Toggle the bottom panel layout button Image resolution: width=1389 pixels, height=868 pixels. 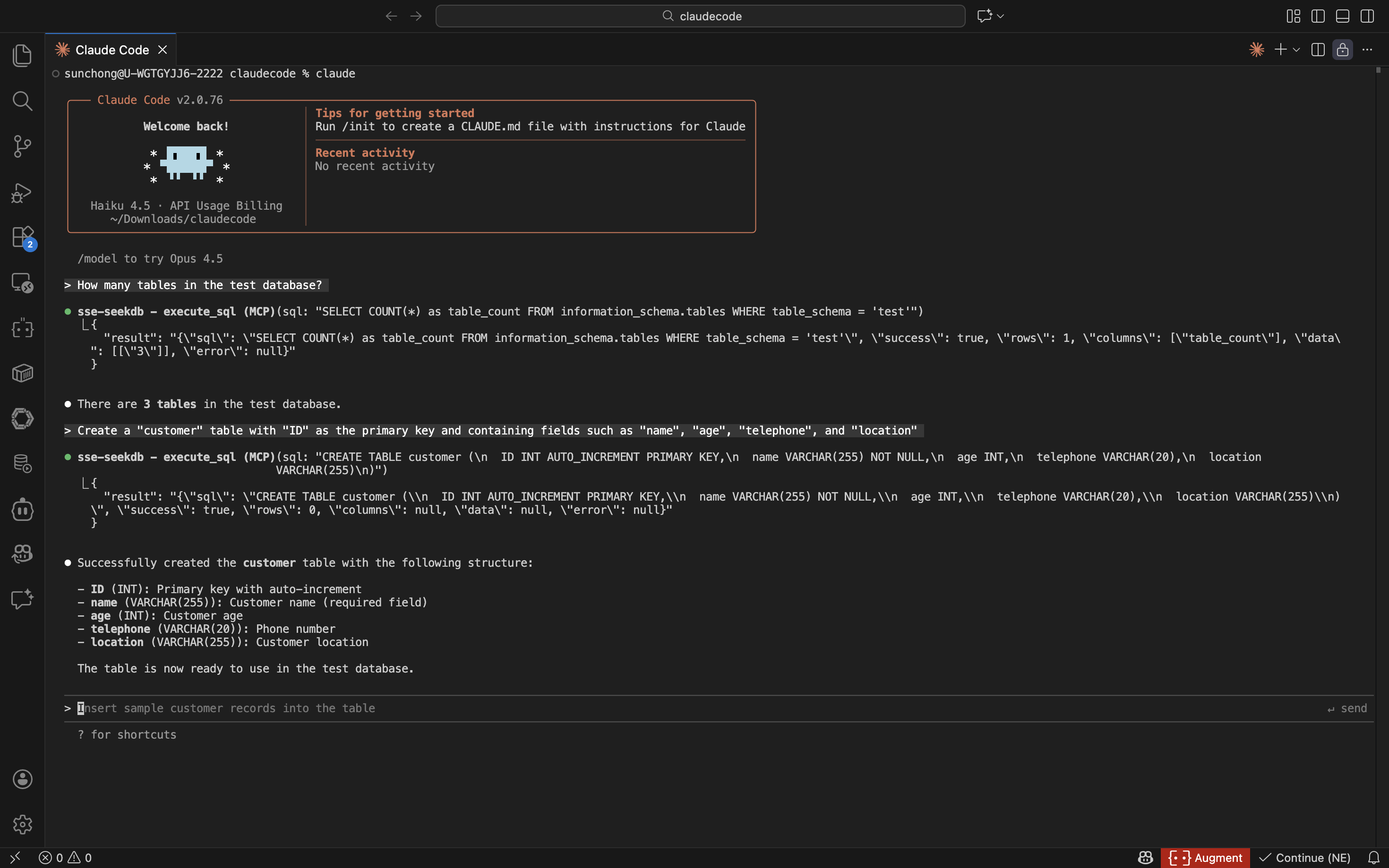pos(1343,16)
